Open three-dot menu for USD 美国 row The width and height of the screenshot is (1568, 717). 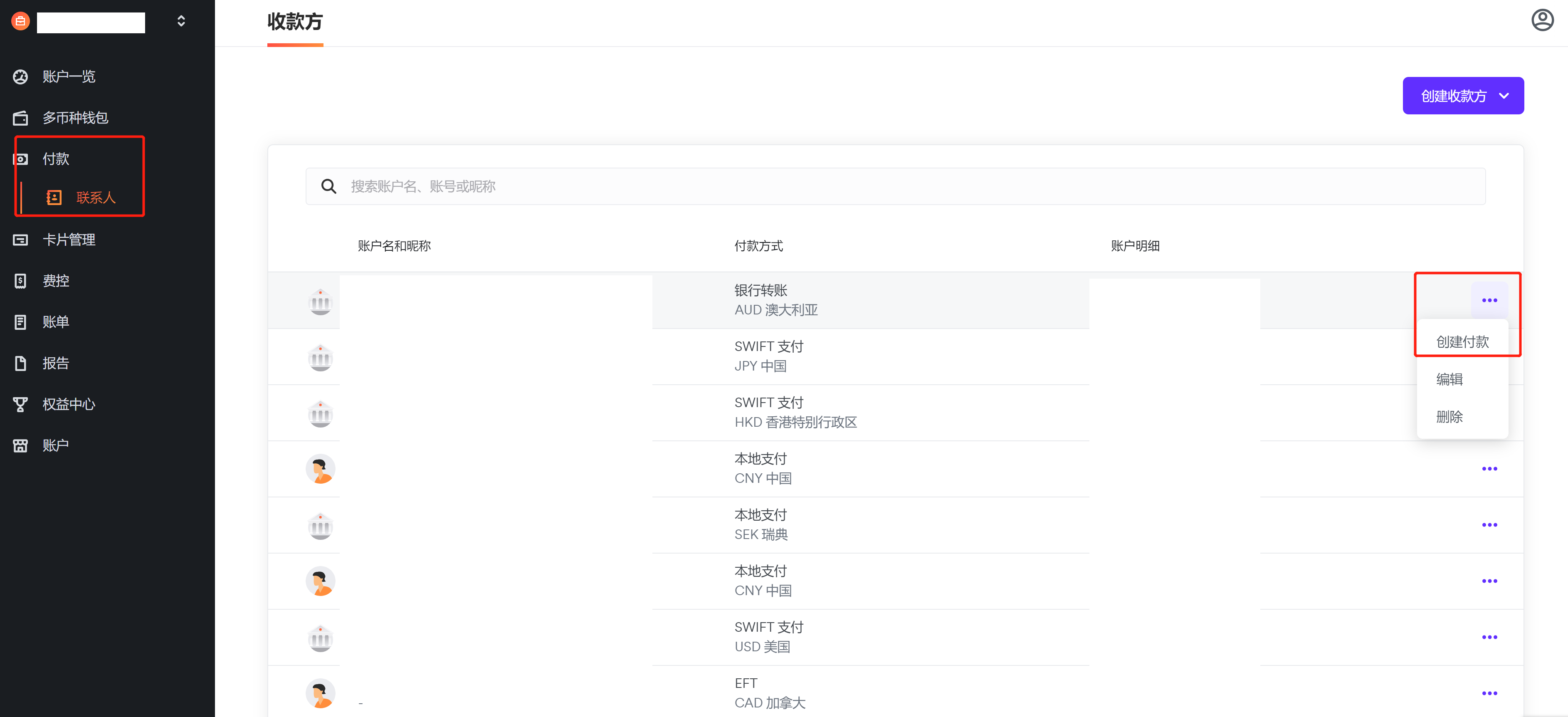pyautogui.click(x=1489, y=637)
